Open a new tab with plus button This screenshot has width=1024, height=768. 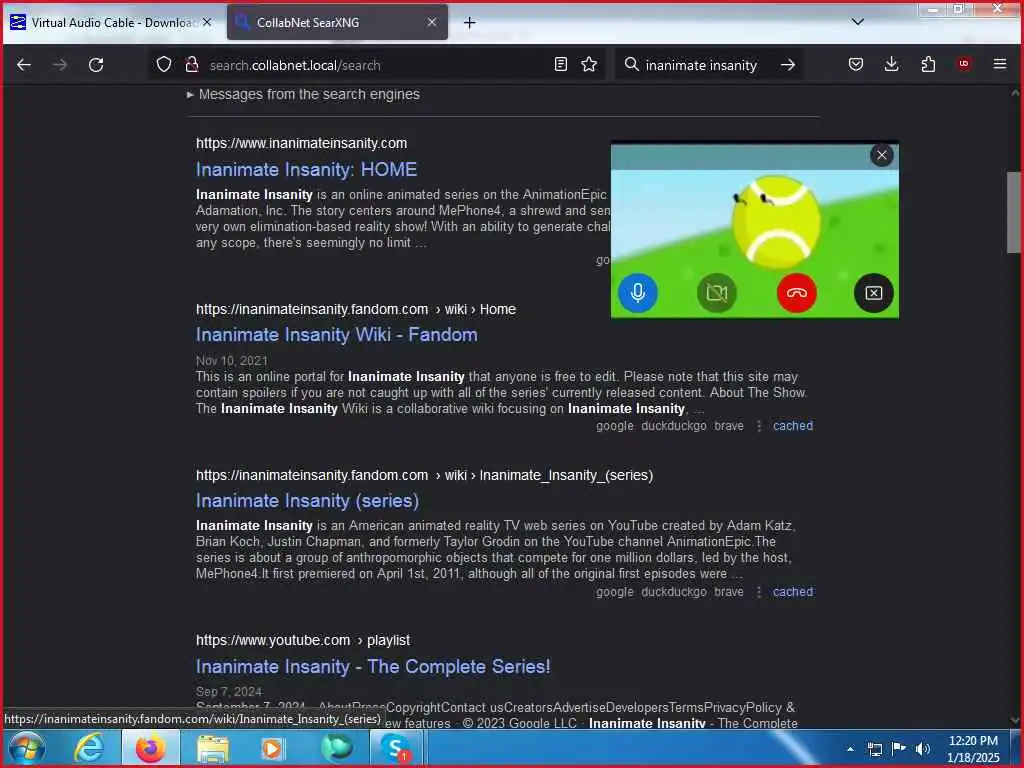[x=470, y=23]
